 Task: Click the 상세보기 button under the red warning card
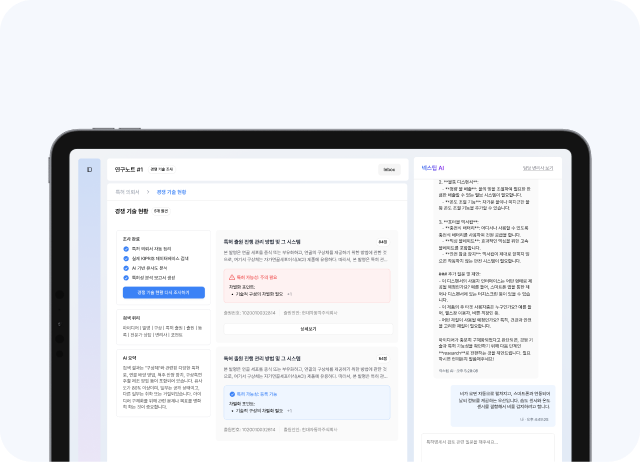click(308, 329)
